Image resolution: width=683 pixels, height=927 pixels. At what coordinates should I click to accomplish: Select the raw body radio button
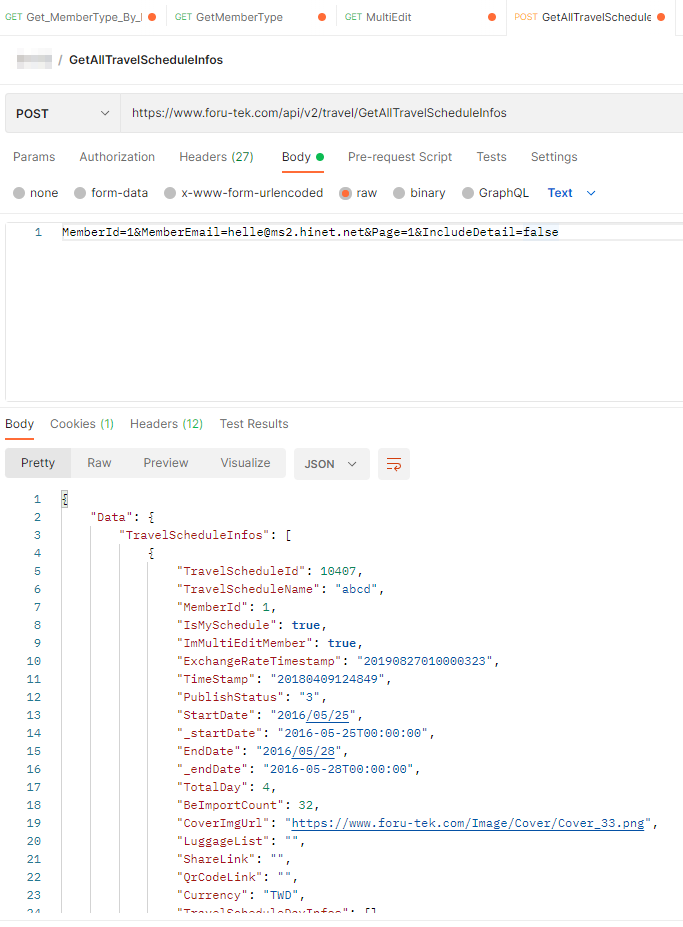coord(345,193)
